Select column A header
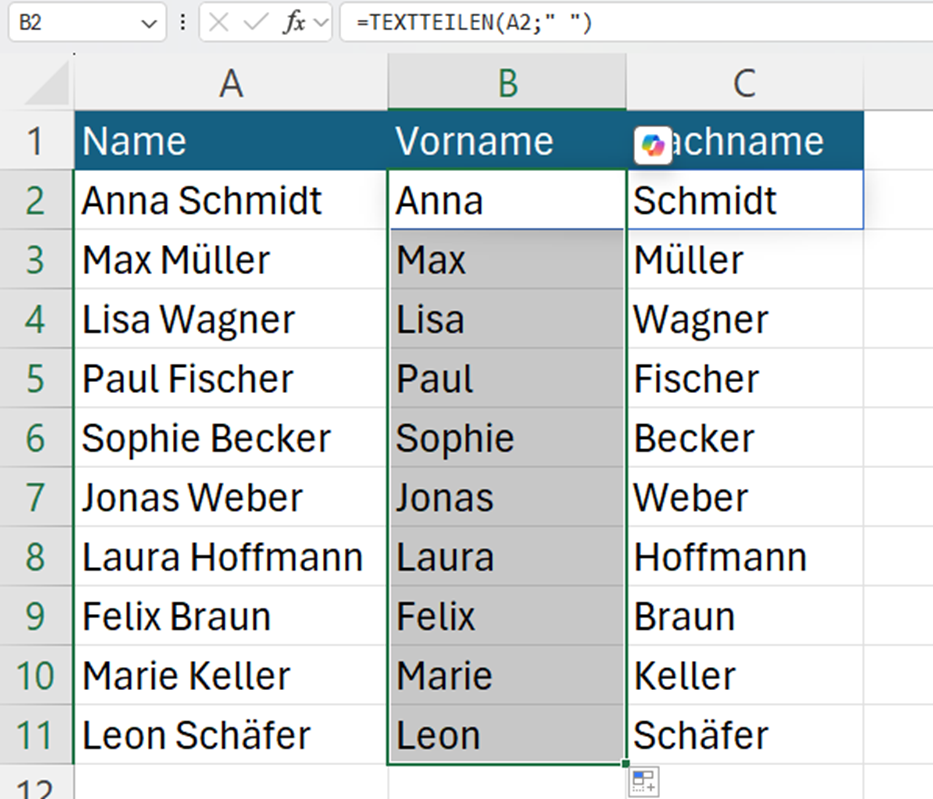 click(231, 82)
